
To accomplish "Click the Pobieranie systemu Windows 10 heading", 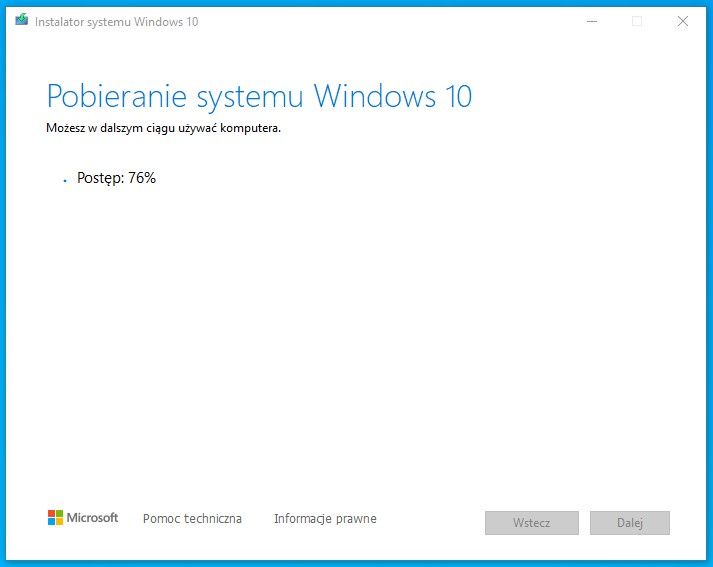I will (x=259, y=96).
